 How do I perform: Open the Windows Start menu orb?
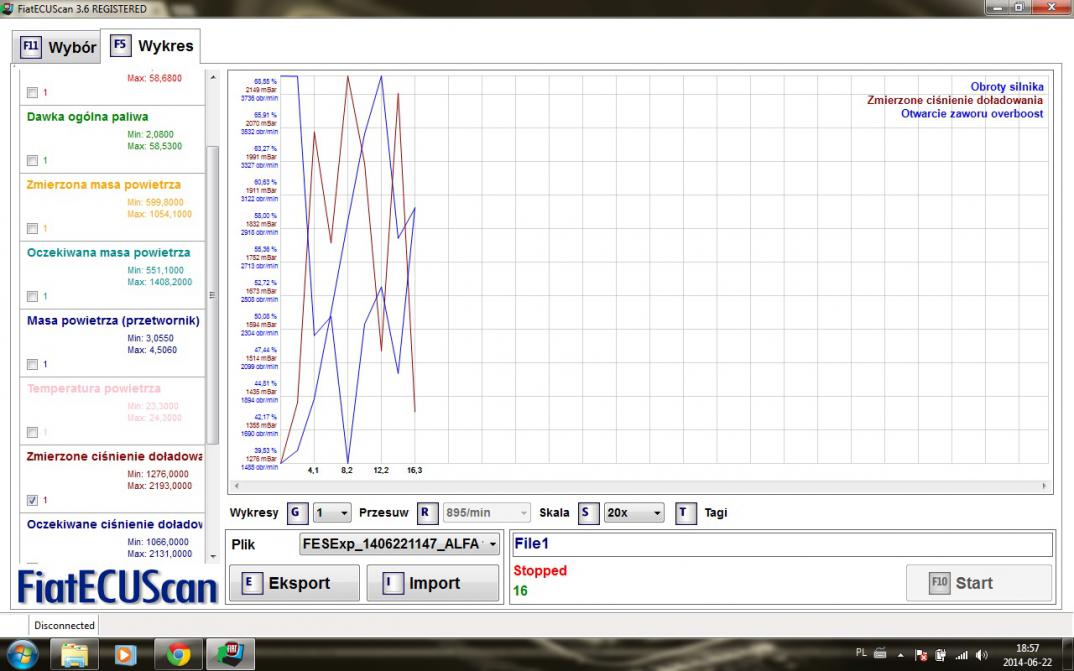coord(21,655)
